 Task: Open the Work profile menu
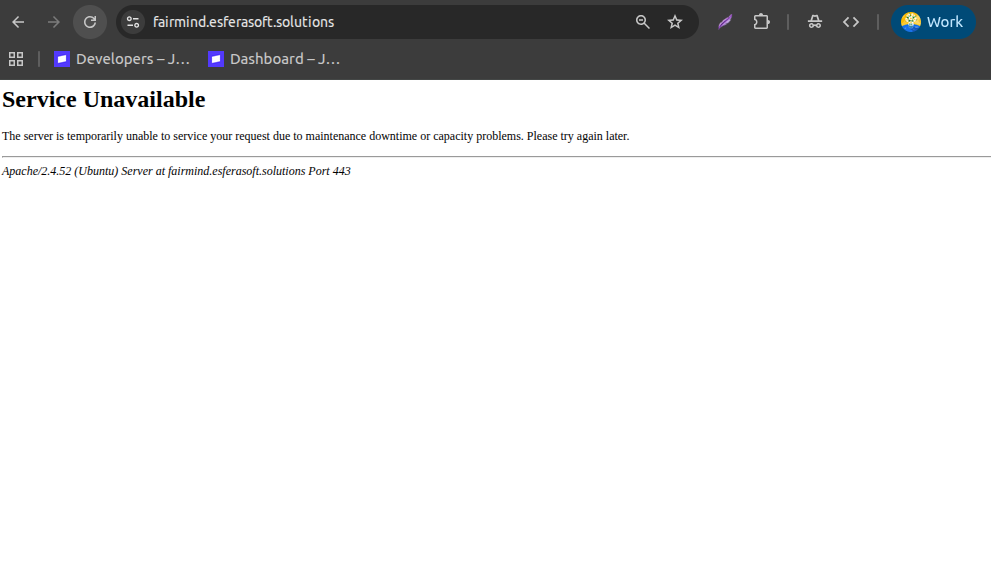point(932,22)
